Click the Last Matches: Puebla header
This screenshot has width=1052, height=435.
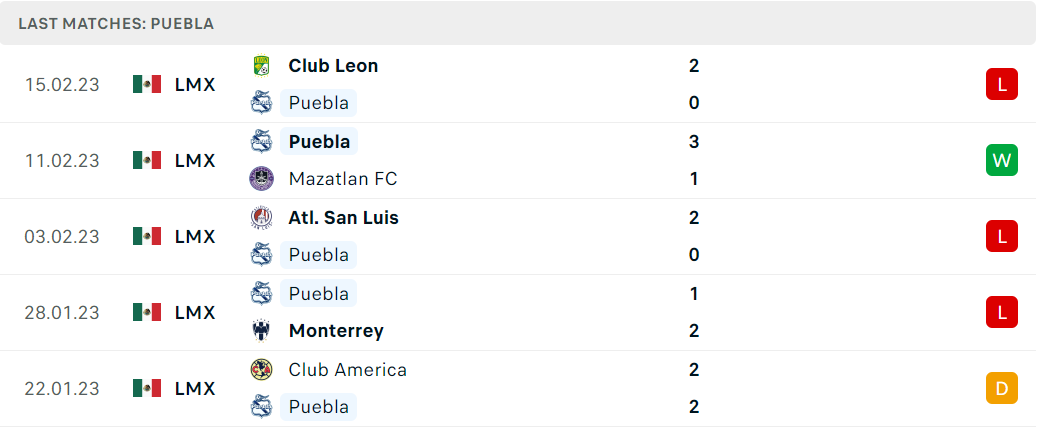(116, 23)
